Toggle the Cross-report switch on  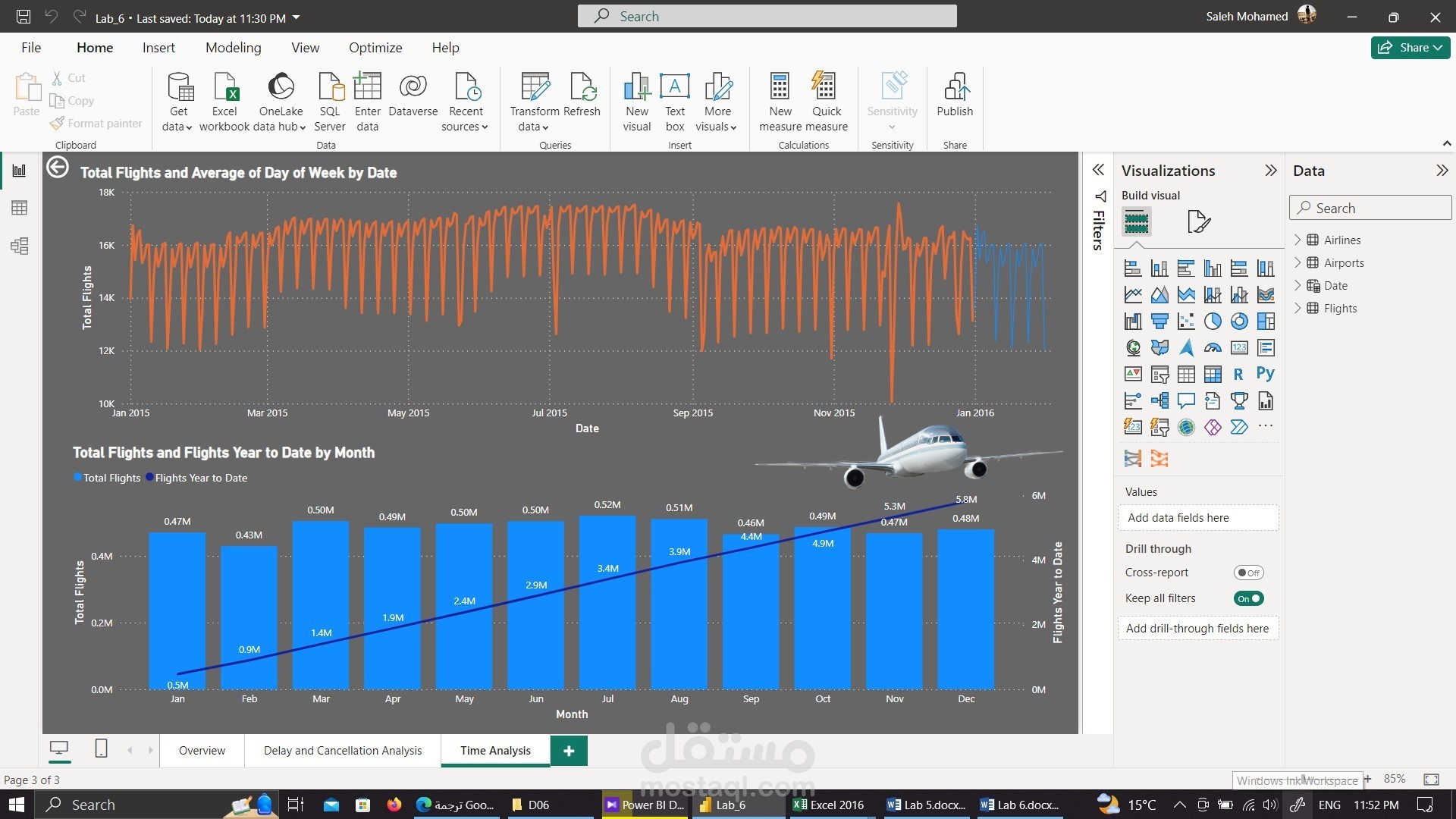1247,573
